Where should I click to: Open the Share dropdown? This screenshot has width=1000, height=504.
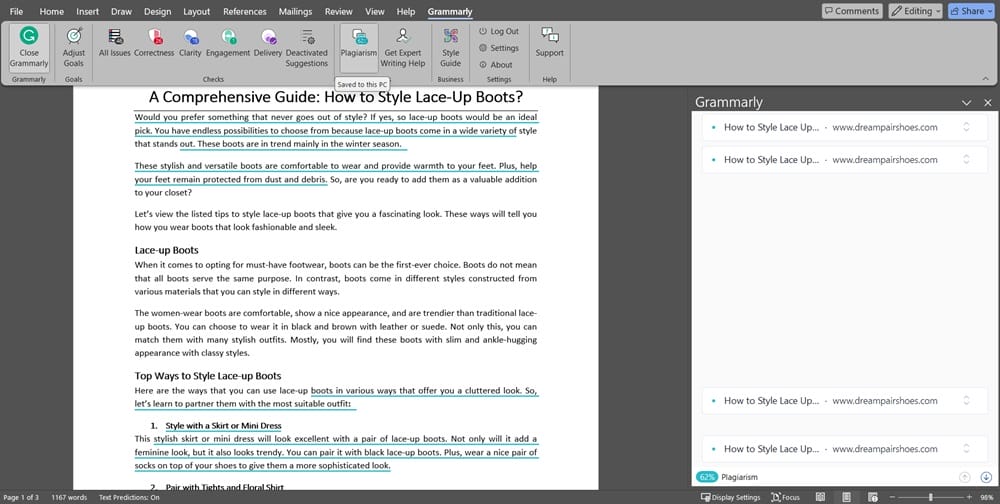[971, 11]
